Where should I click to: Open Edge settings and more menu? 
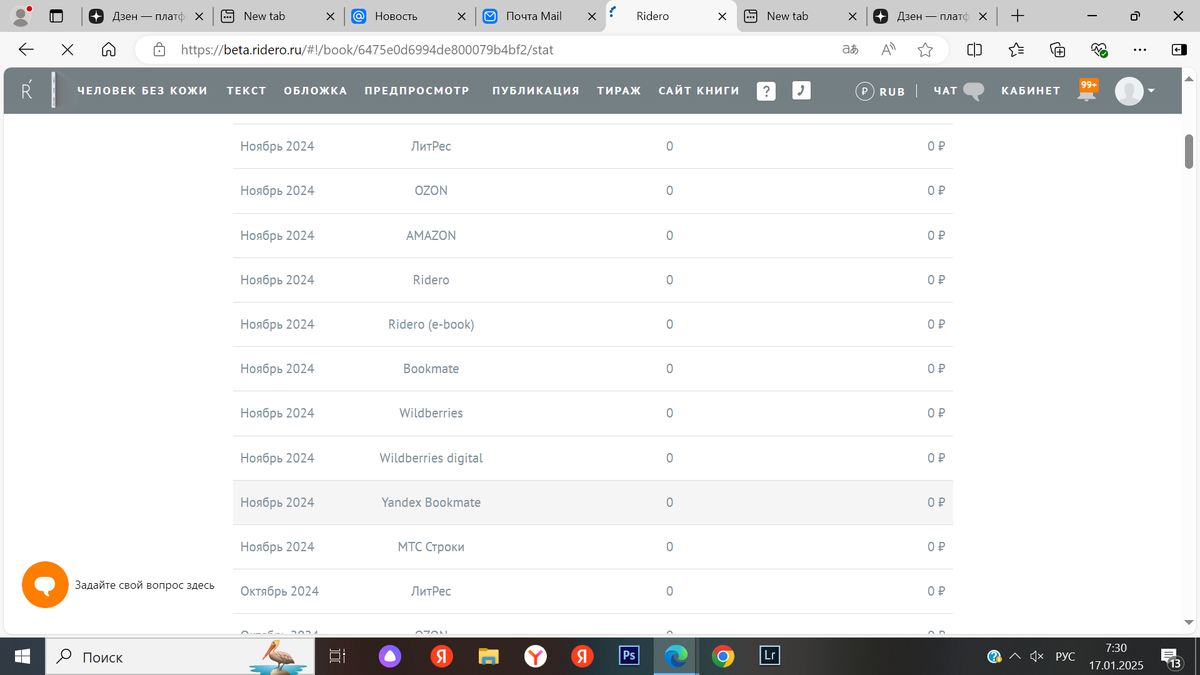1141,49
